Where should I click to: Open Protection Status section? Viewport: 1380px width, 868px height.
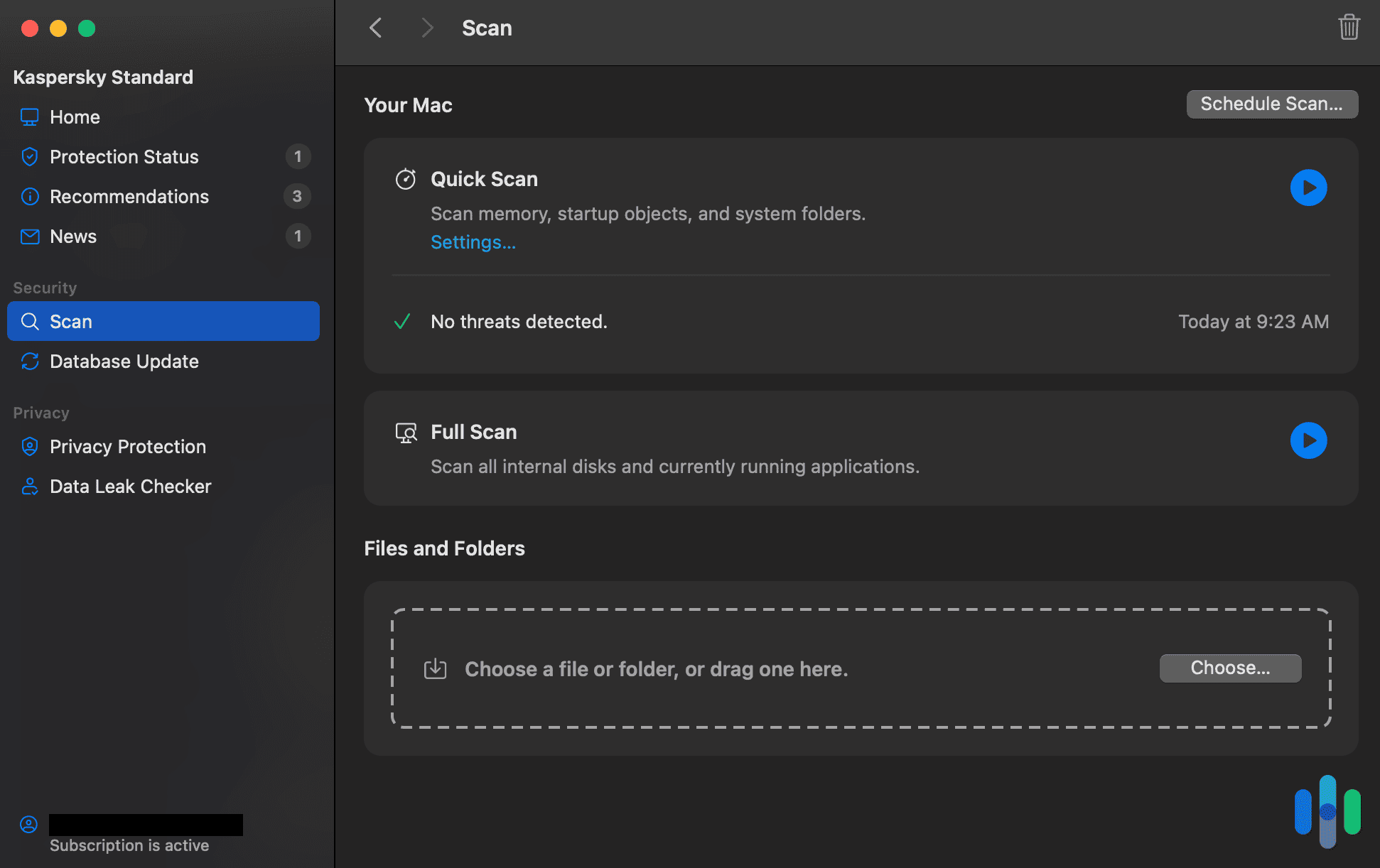tap(124, 157)
